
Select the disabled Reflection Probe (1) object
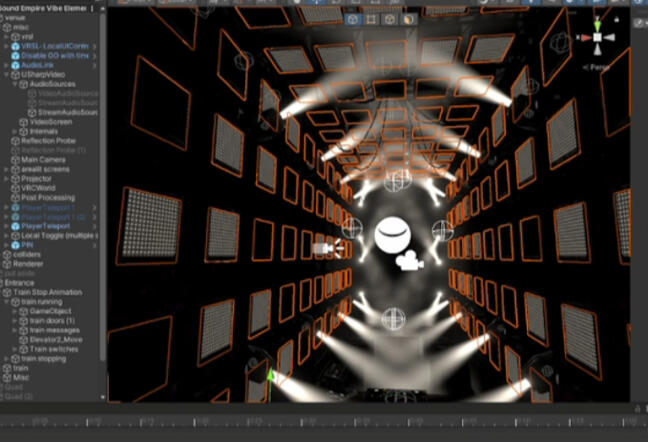click(53, 150)
